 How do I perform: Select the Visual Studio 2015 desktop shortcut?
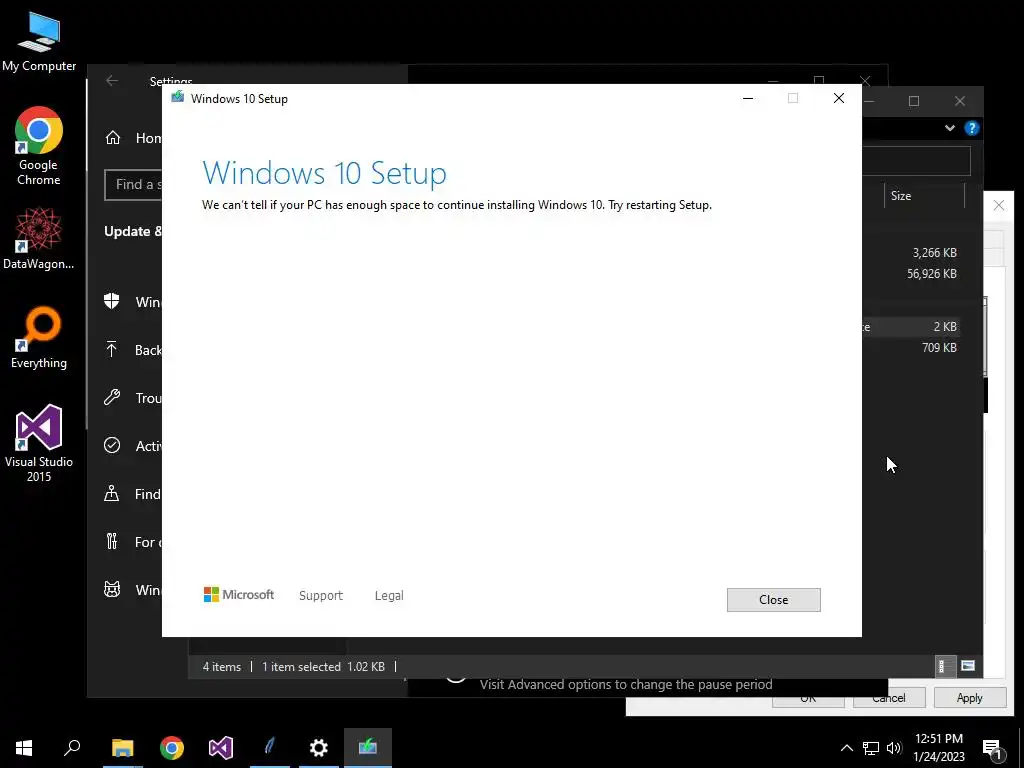[x=39, y=444]
